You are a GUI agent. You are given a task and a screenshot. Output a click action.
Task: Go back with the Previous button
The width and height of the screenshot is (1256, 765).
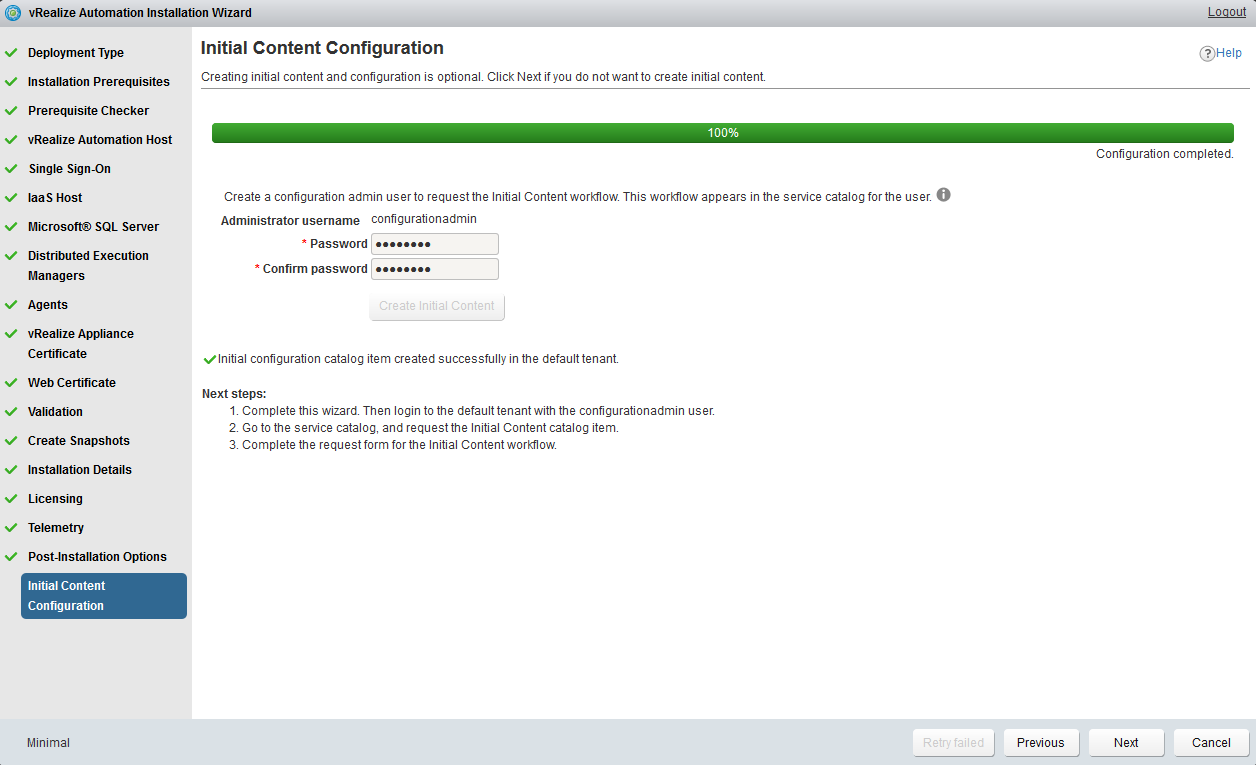pyautogui.click(x=1040, y=743)
